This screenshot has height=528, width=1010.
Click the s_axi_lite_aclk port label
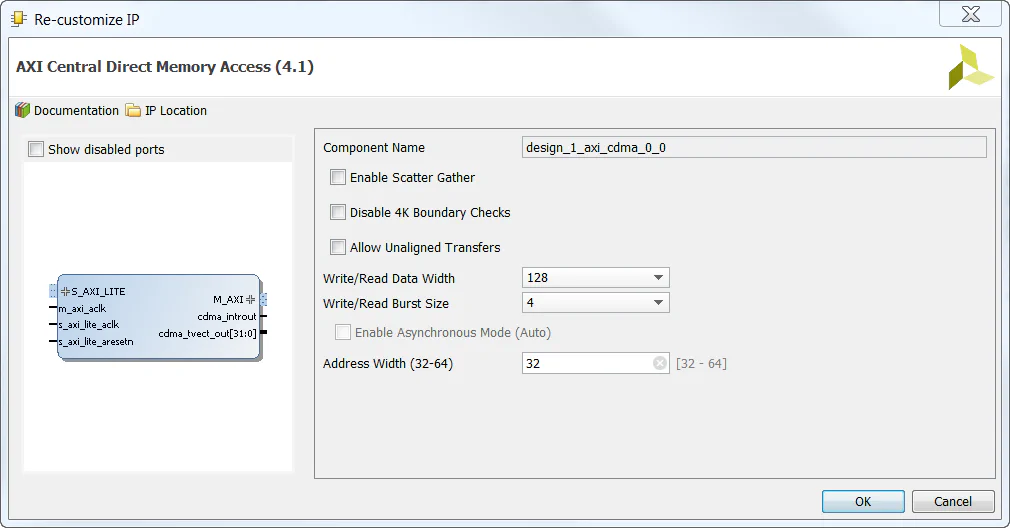click(89, 325)
